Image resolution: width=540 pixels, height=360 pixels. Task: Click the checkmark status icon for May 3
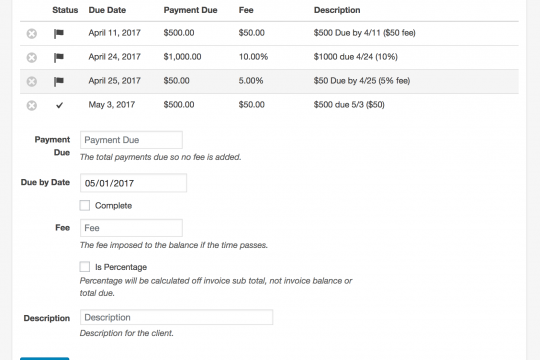pos(59,105)
